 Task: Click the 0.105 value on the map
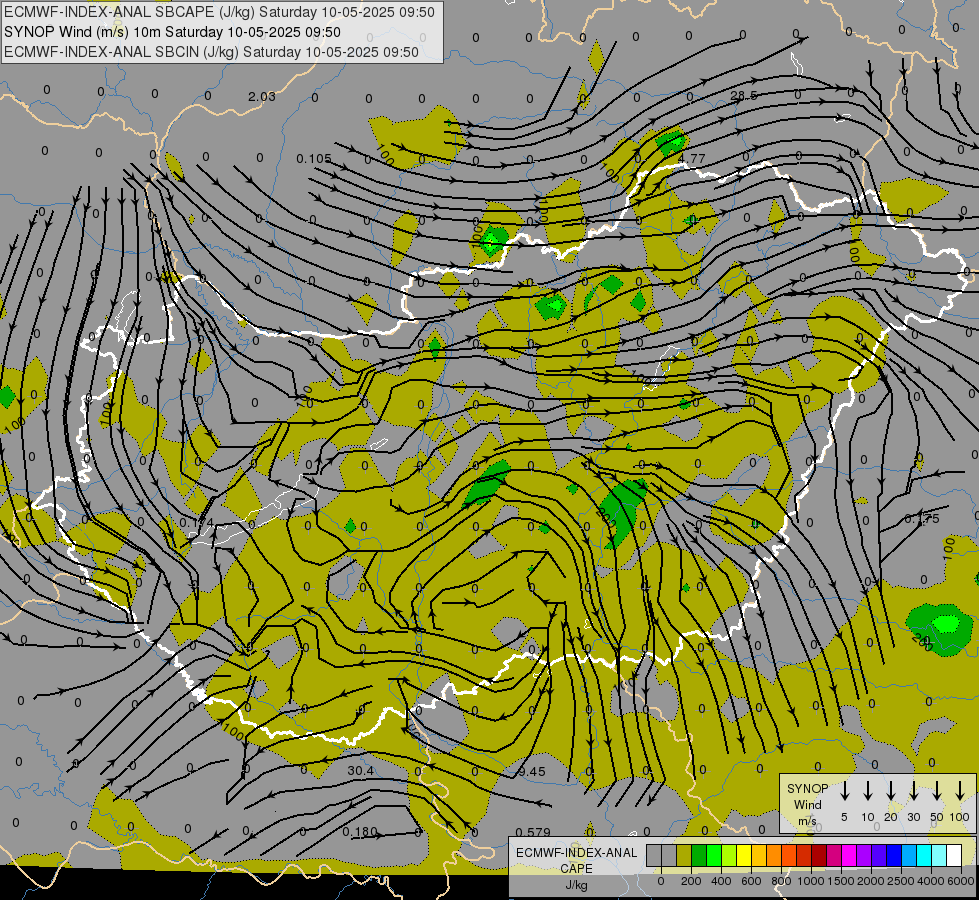coord(314,159)
